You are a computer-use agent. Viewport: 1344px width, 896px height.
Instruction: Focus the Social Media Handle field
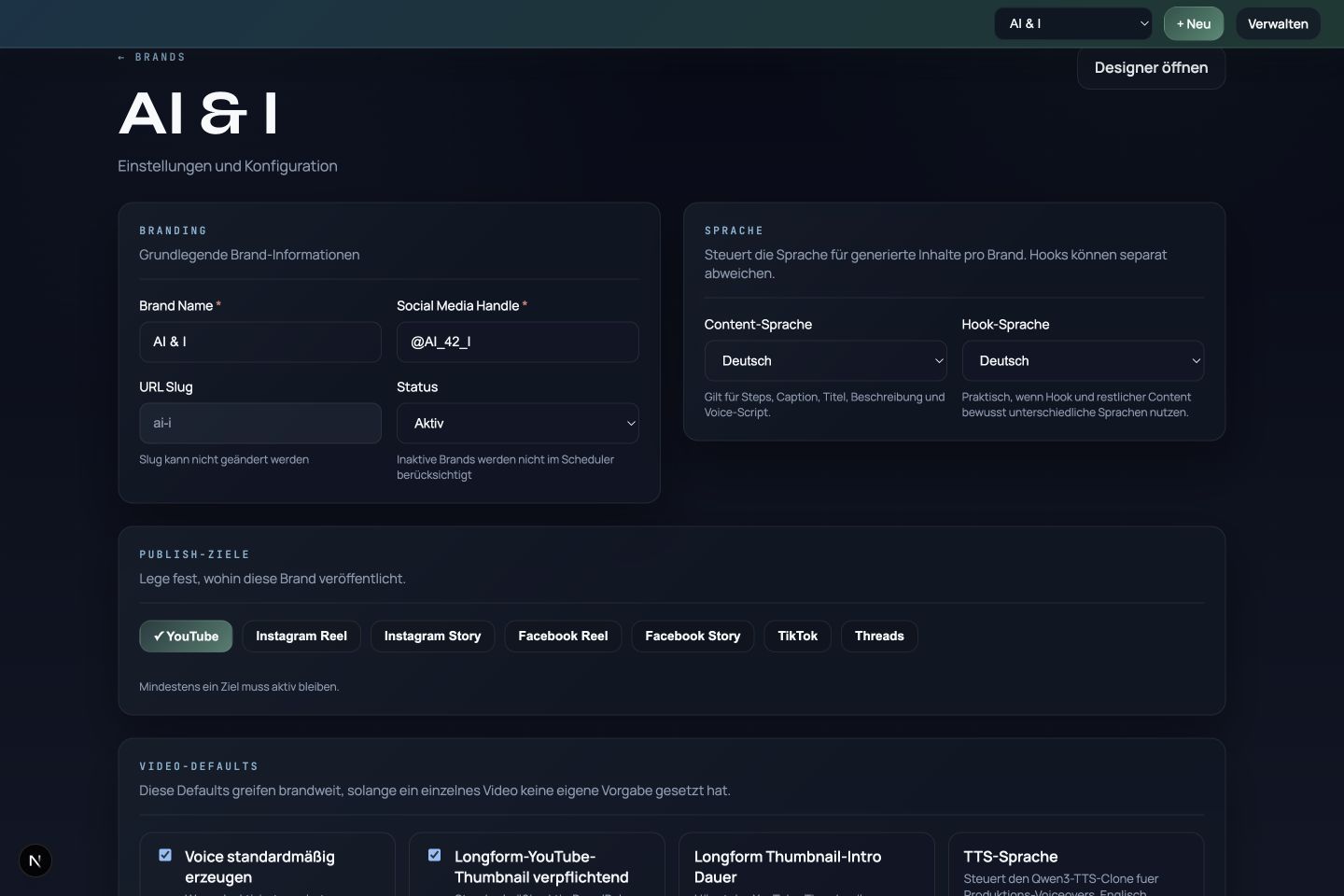pos(518,342)
